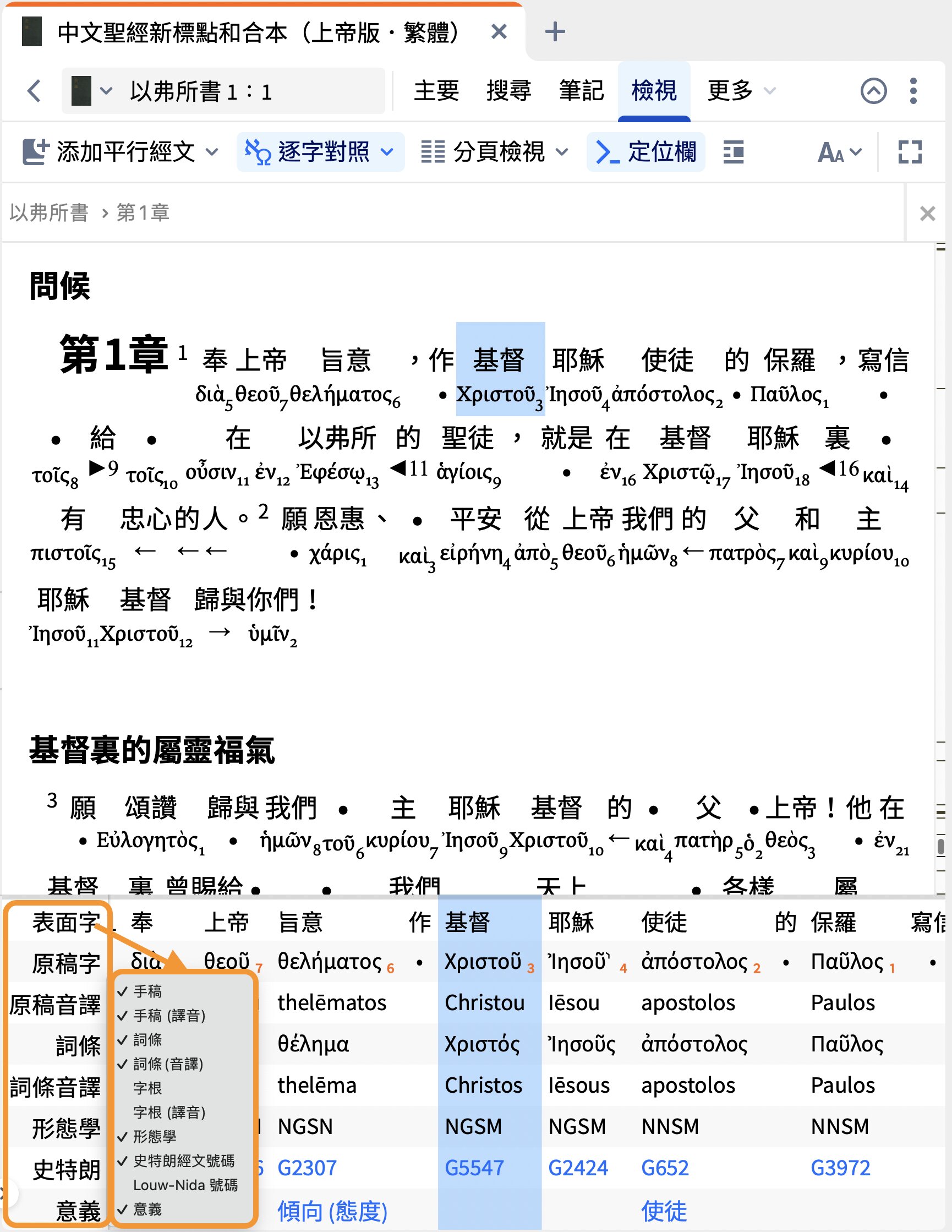Click 以弗所書 breadcrumb
The image size is (952, 1232).
point(49,212)
